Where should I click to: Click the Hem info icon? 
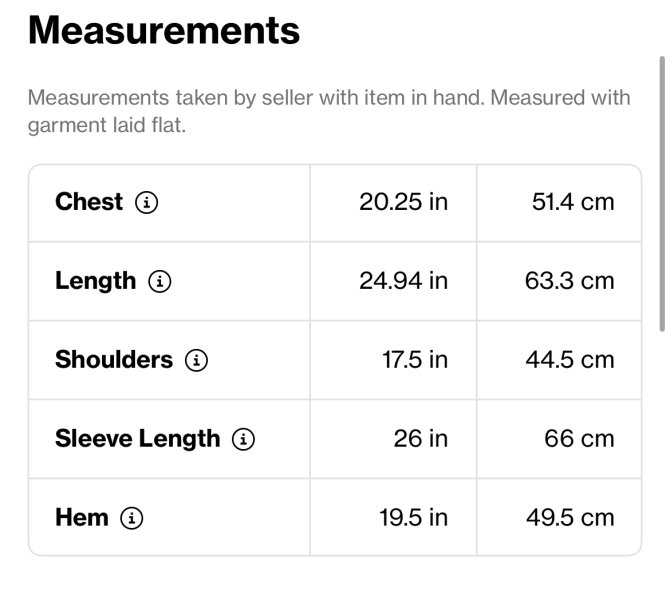pyautogui.click(x=132, y=518)
